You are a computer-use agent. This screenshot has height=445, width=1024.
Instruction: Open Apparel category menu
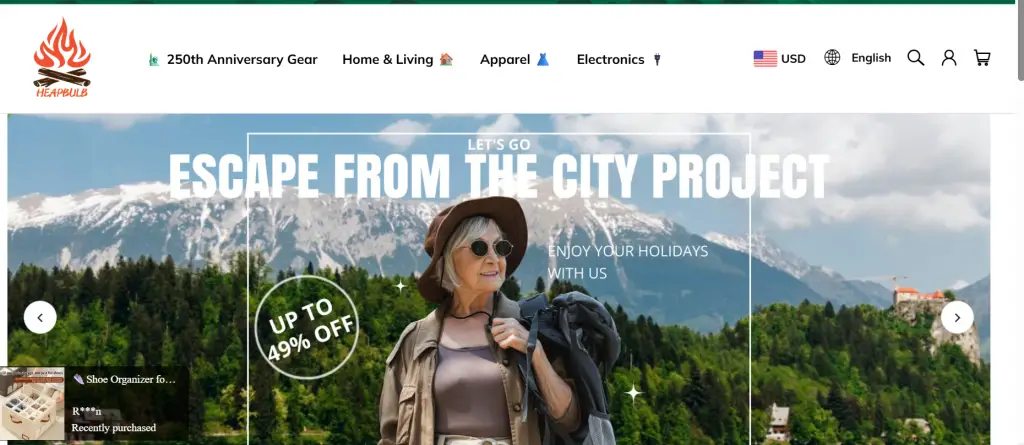click(515, 59)
